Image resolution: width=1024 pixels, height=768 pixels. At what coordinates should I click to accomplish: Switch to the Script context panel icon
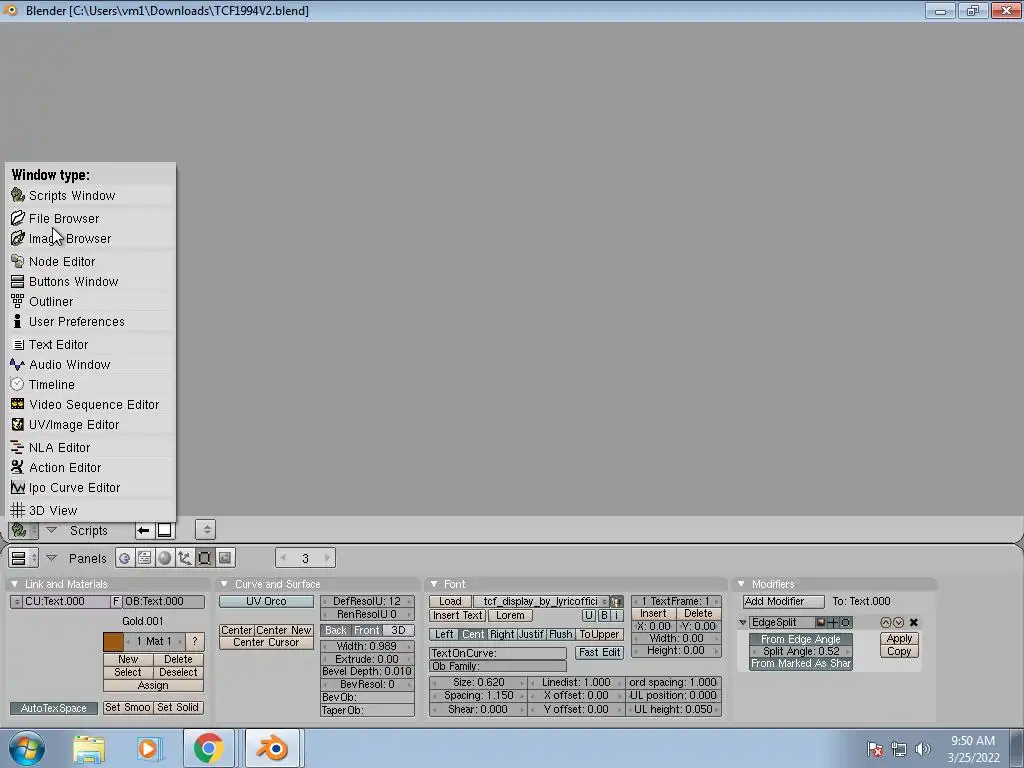144,558
